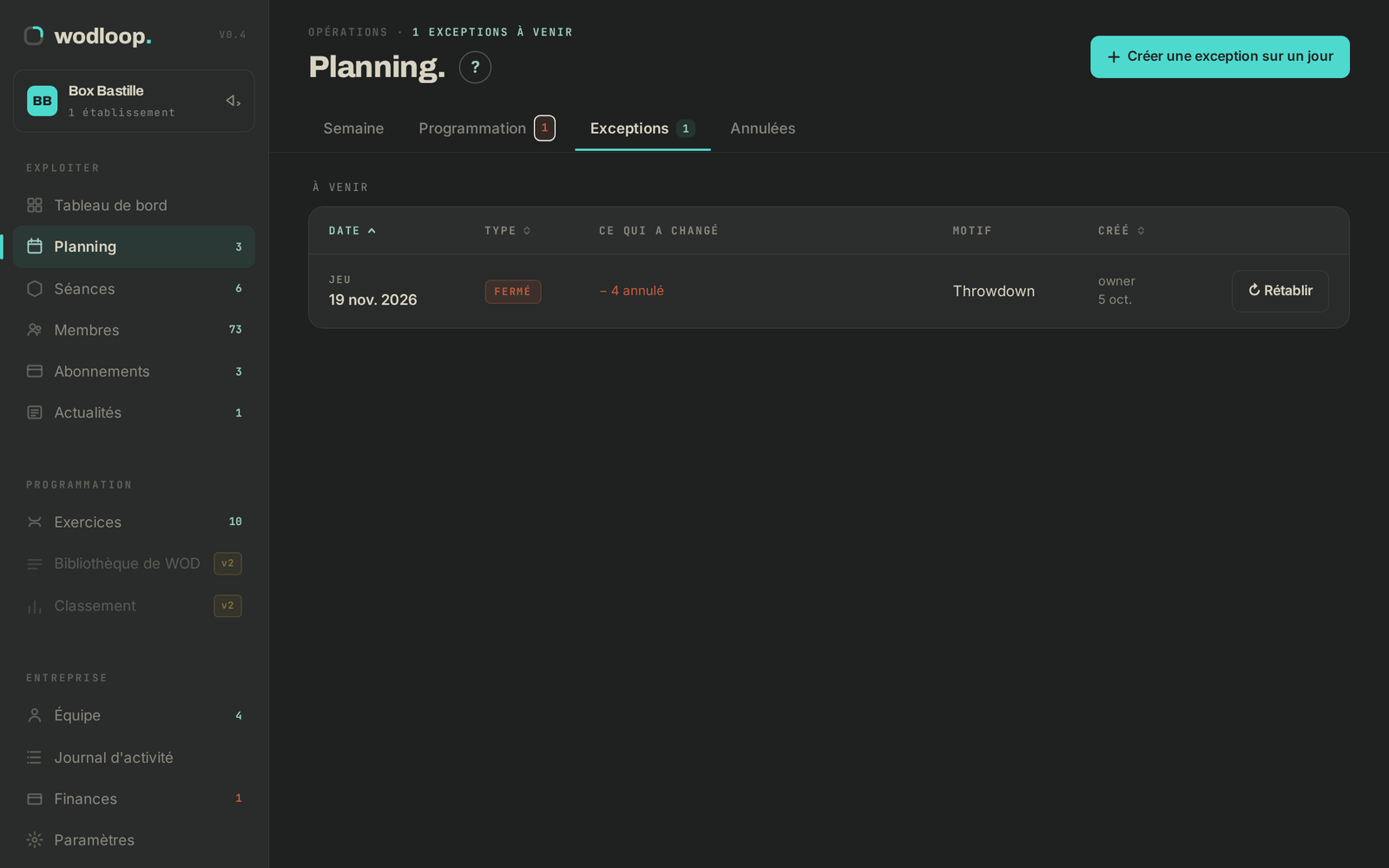Click the Abonnements card icon
1389x868 pixels.
[x=35, y=371]
